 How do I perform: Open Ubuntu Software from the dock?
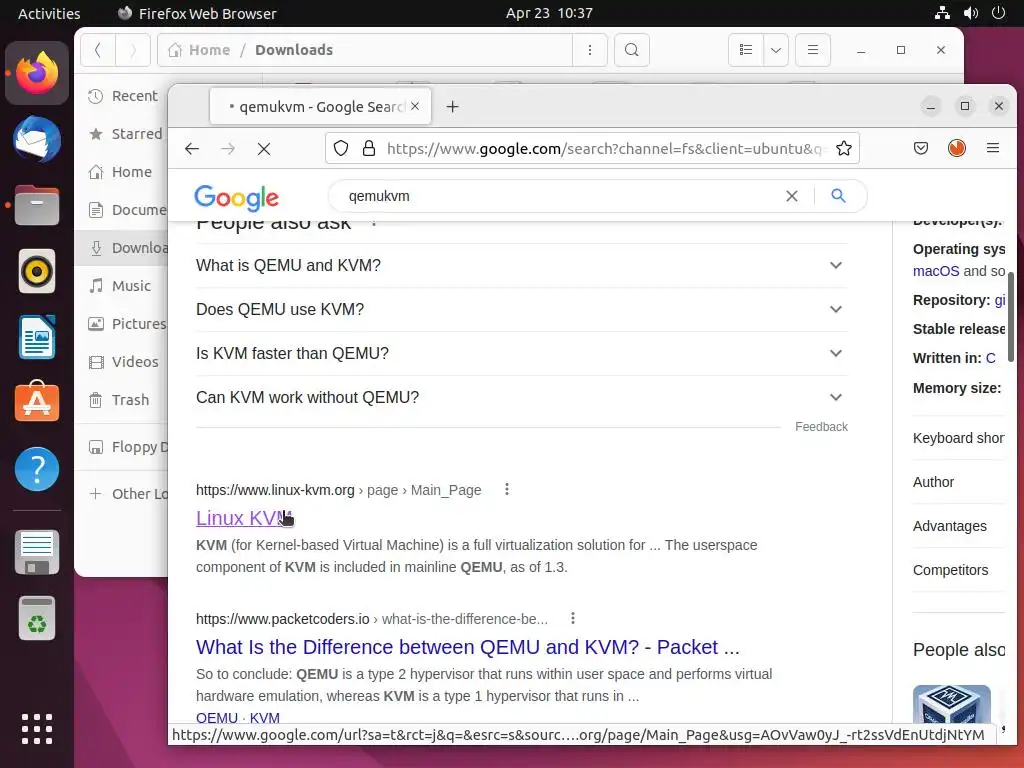pyautogui.click(x=37, y=402)
